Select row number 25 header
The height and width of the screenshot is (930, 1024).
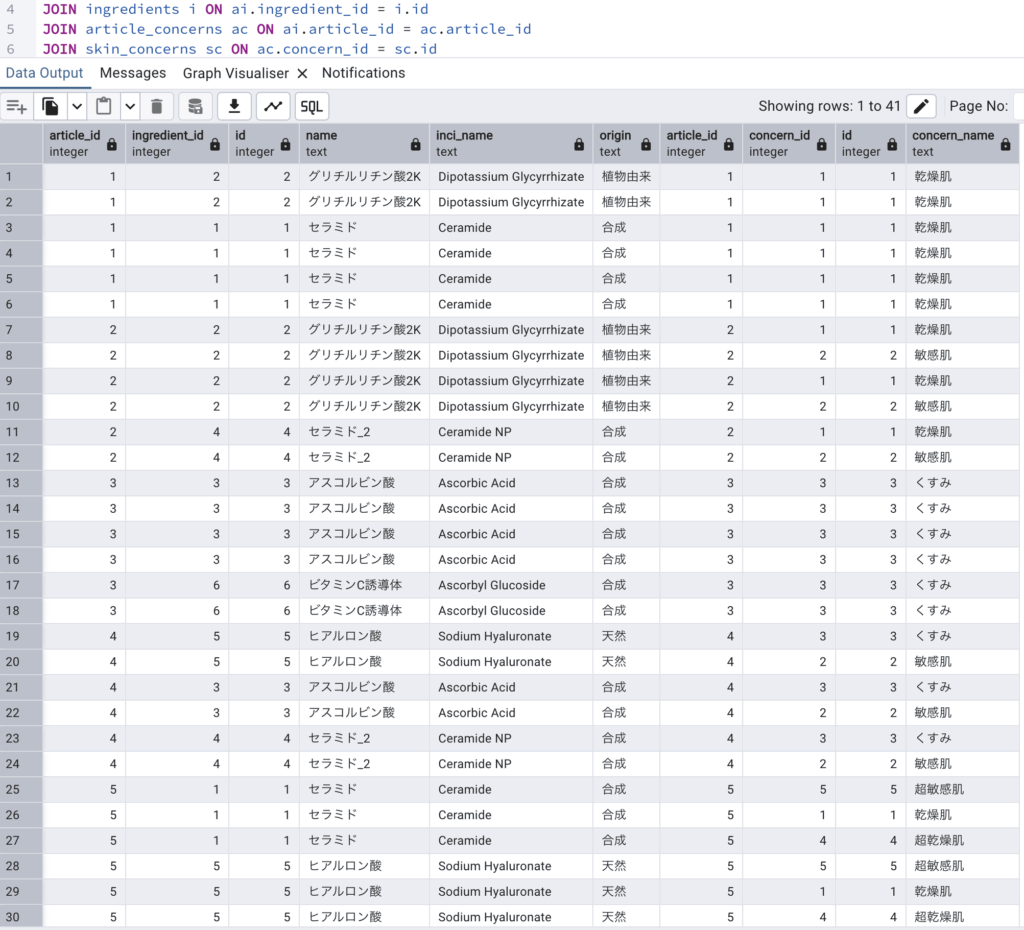[21, 789]
